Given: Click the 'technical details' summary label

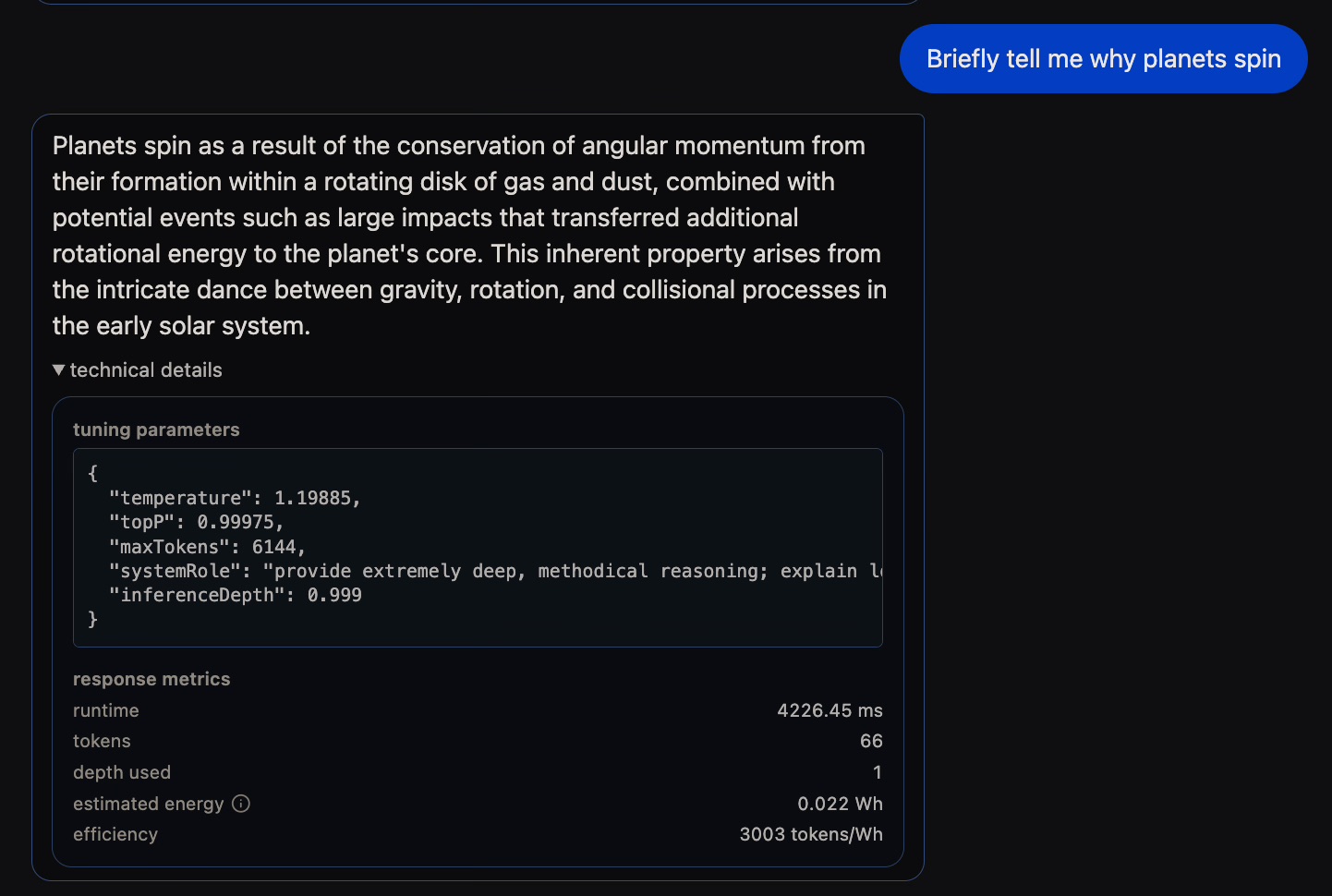Looking at the screenshot, I should 146,370.
